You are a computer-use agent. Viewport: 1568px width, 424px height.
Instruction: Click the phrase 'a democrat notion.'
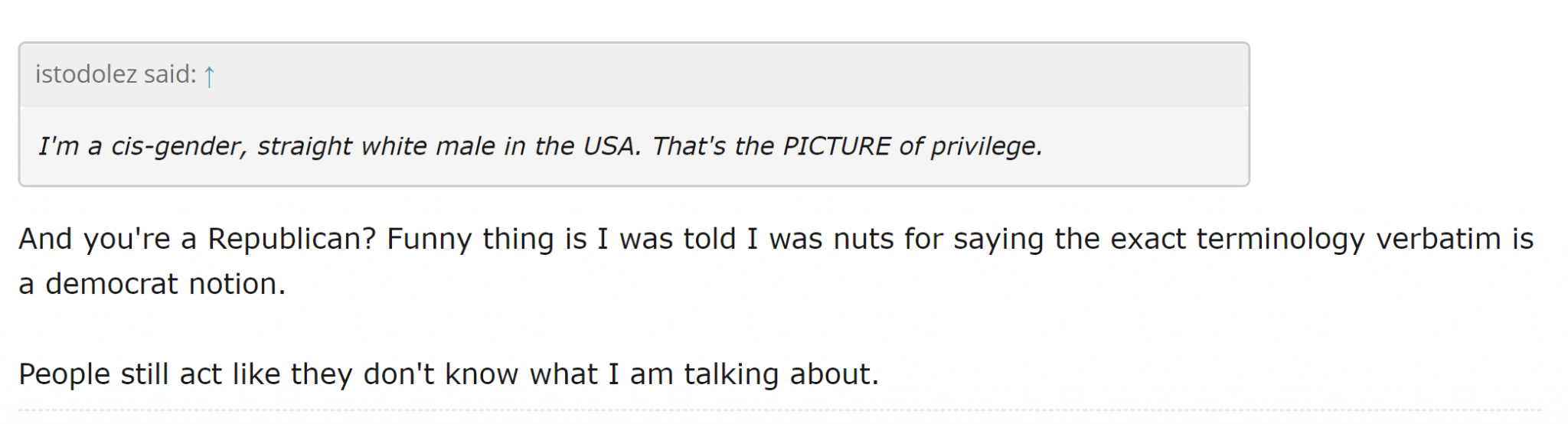pos(152,284)
